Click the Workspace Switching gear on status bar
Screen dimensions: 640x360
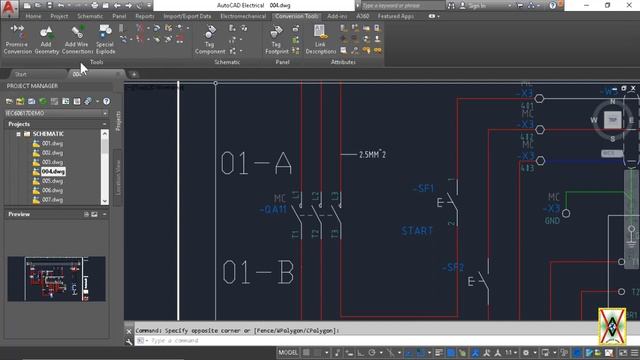(526, 353)
